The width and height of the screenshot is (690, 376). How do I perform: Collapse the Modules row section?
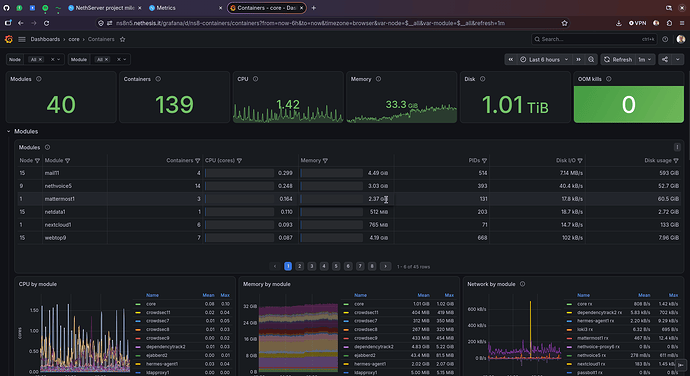[8, 131]
